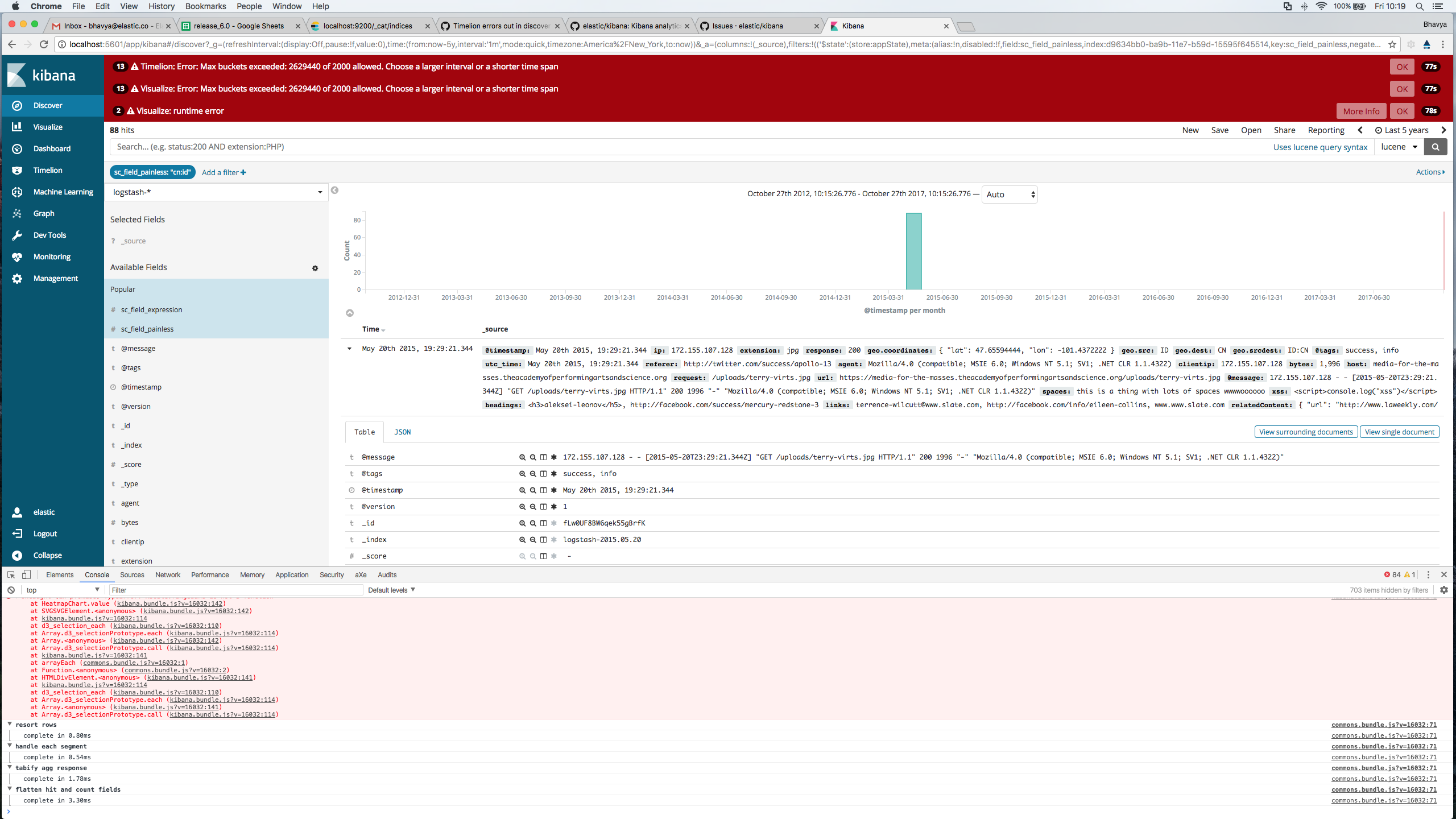
Task: Toggle sorting on the Time column
Action: (x=374, y=329)
